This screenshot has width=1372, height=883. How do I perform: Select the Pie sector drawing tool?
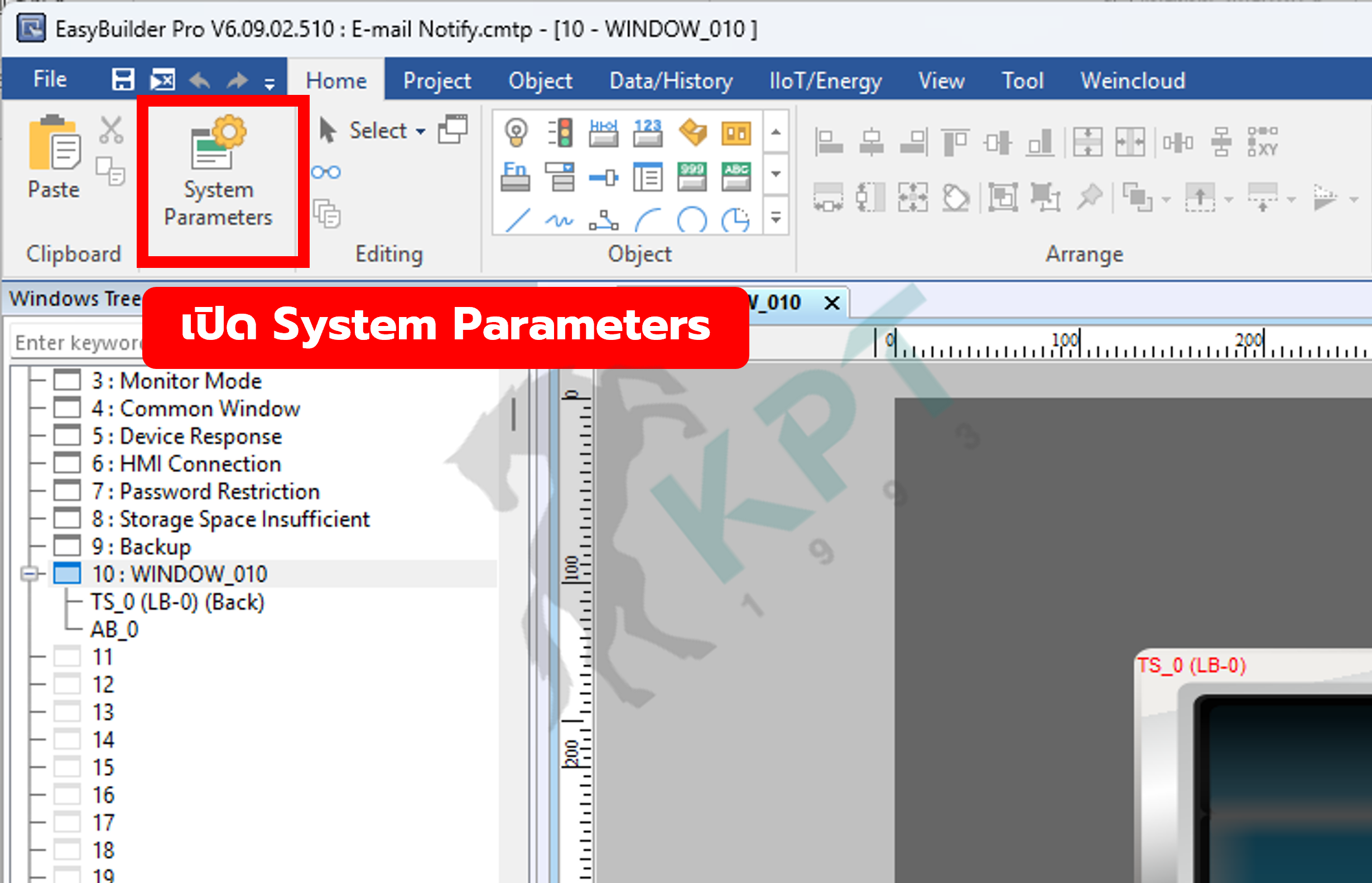coord(735,220)
